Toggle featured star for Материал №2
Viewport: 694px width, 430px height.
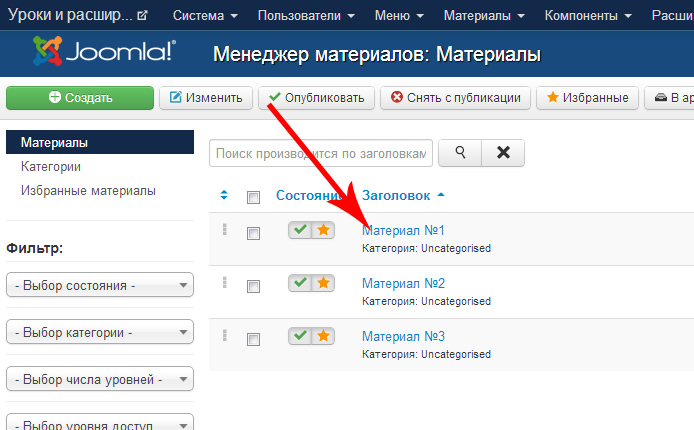323,284
